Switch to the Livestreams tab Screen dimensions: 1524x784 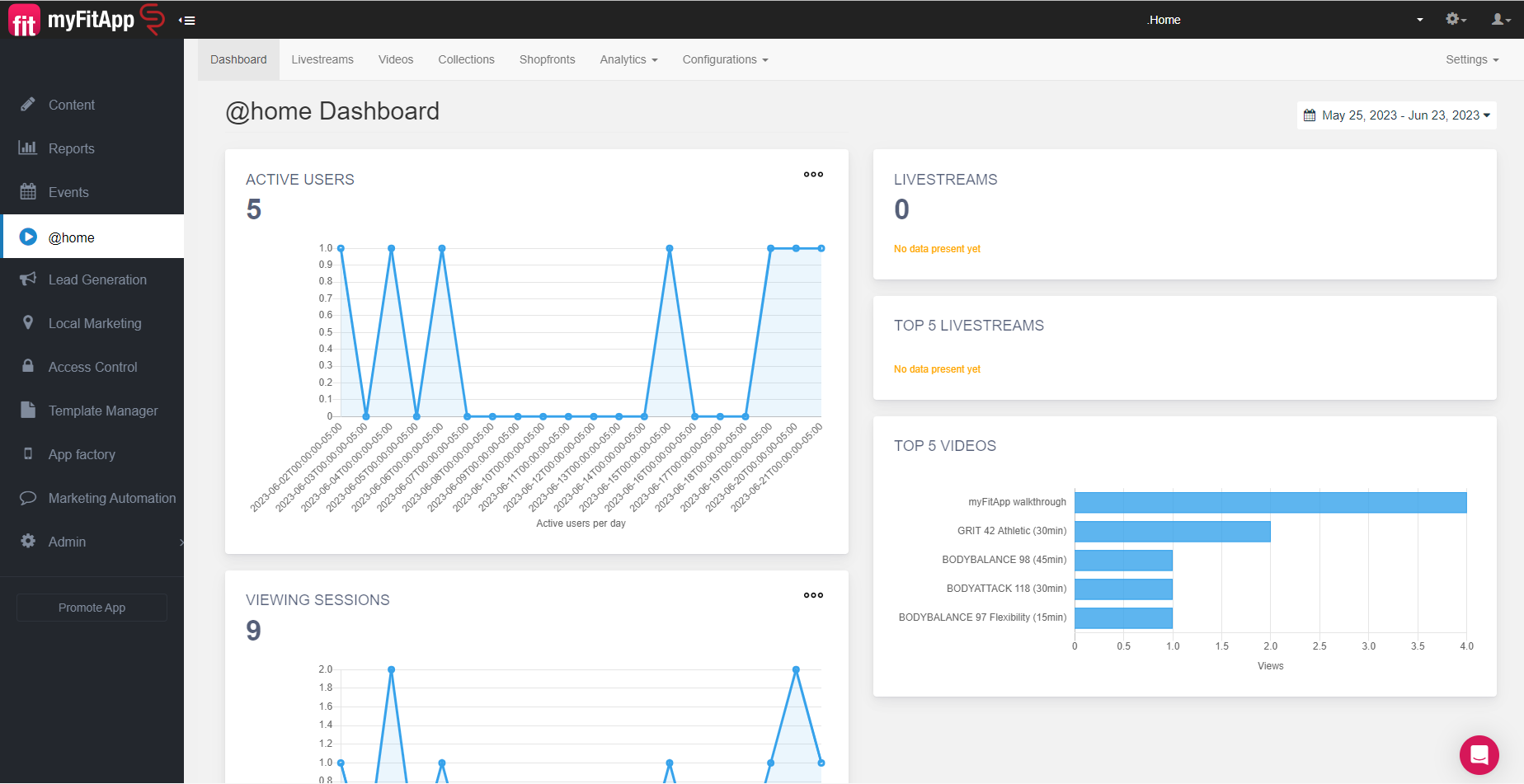tap(322, 59)
